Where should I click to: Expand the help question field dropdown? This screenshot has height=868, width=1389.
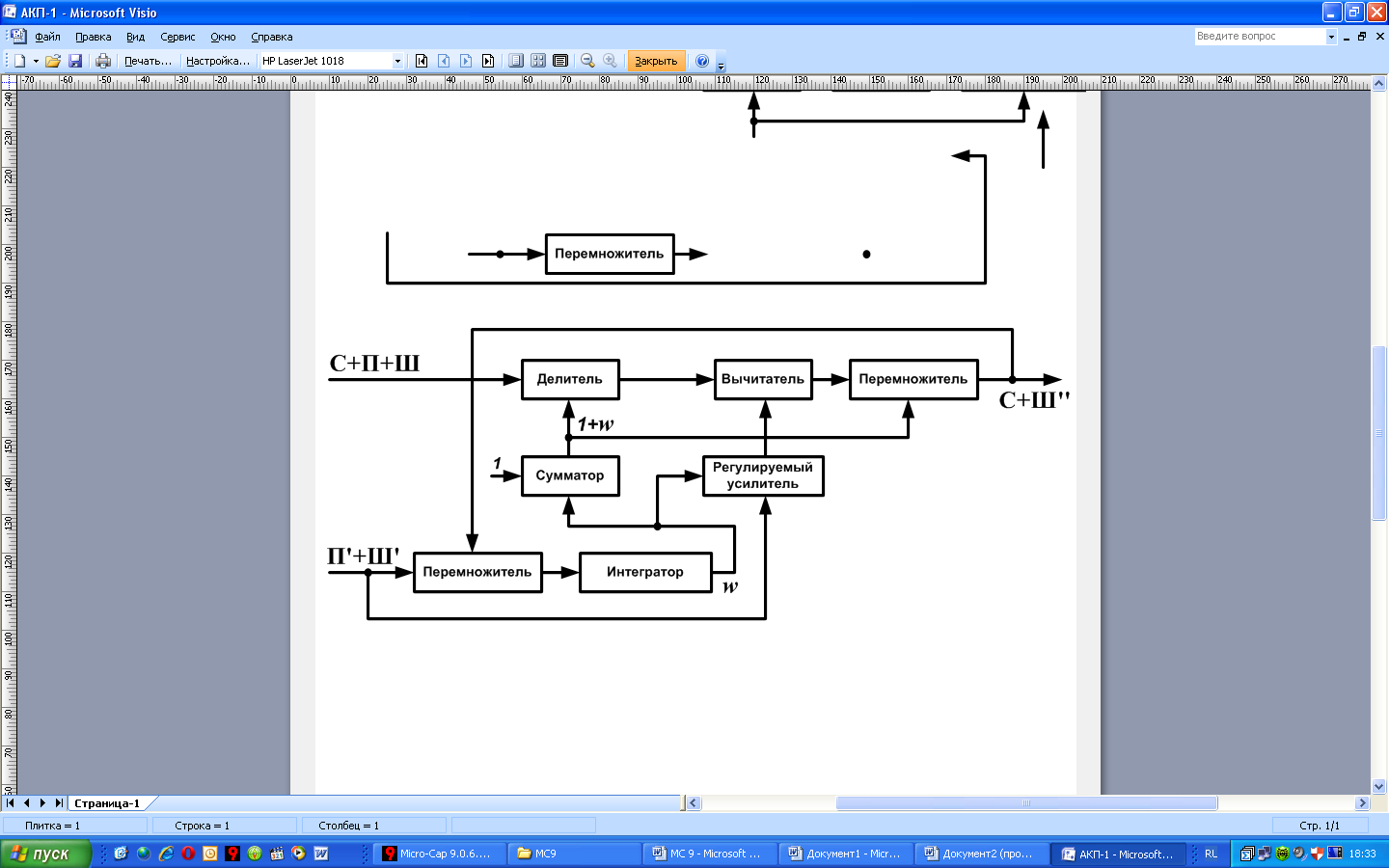coord(1331,36)
